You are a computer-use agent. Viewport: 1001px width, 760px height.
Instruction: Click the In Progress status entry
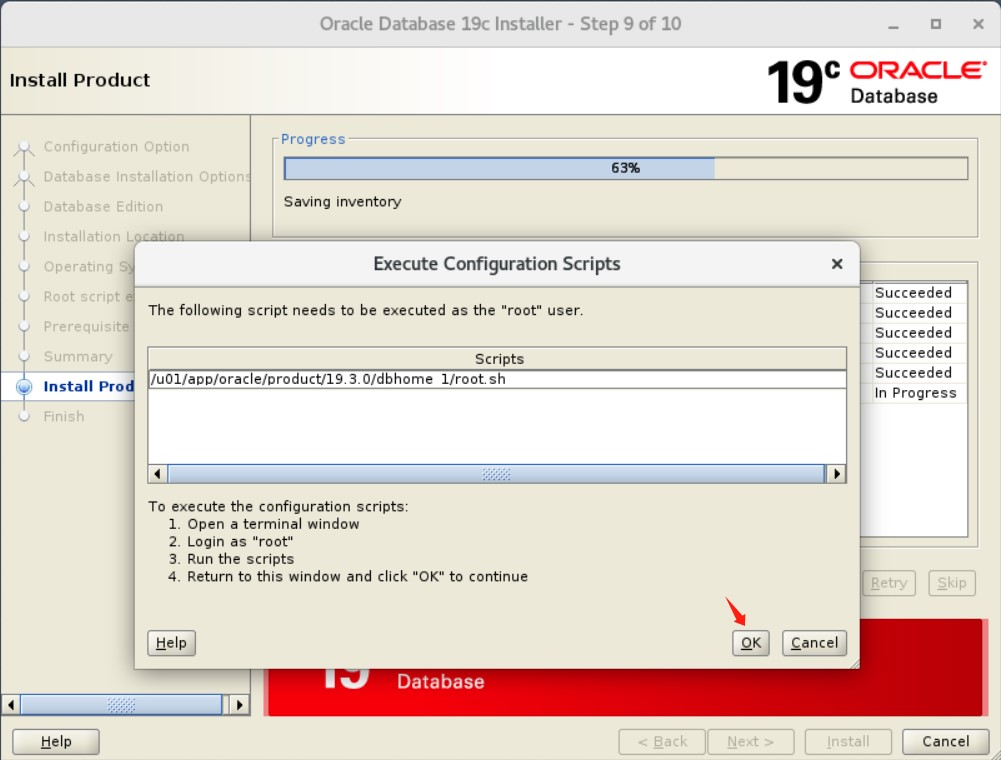click(x=915, y=393)
